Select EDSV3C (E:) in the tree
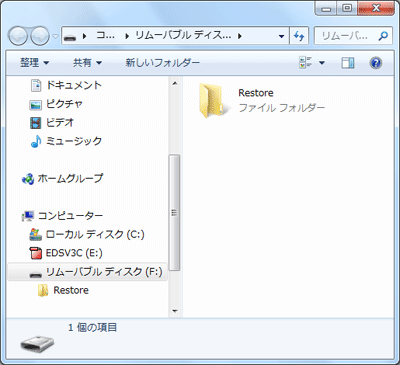The height and width of the screenshot is (365, 400). point(74,253)
